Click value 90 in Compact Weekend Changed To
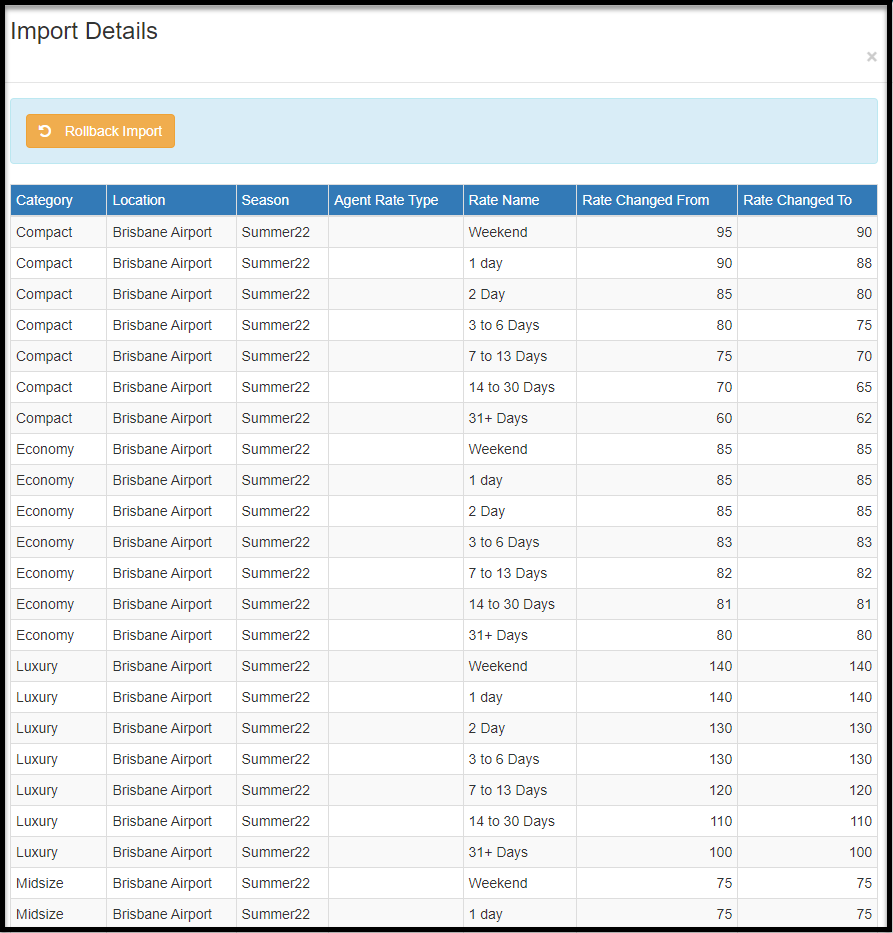The height and width of the screenshot is (933, 893). click(x=864, y=232)
